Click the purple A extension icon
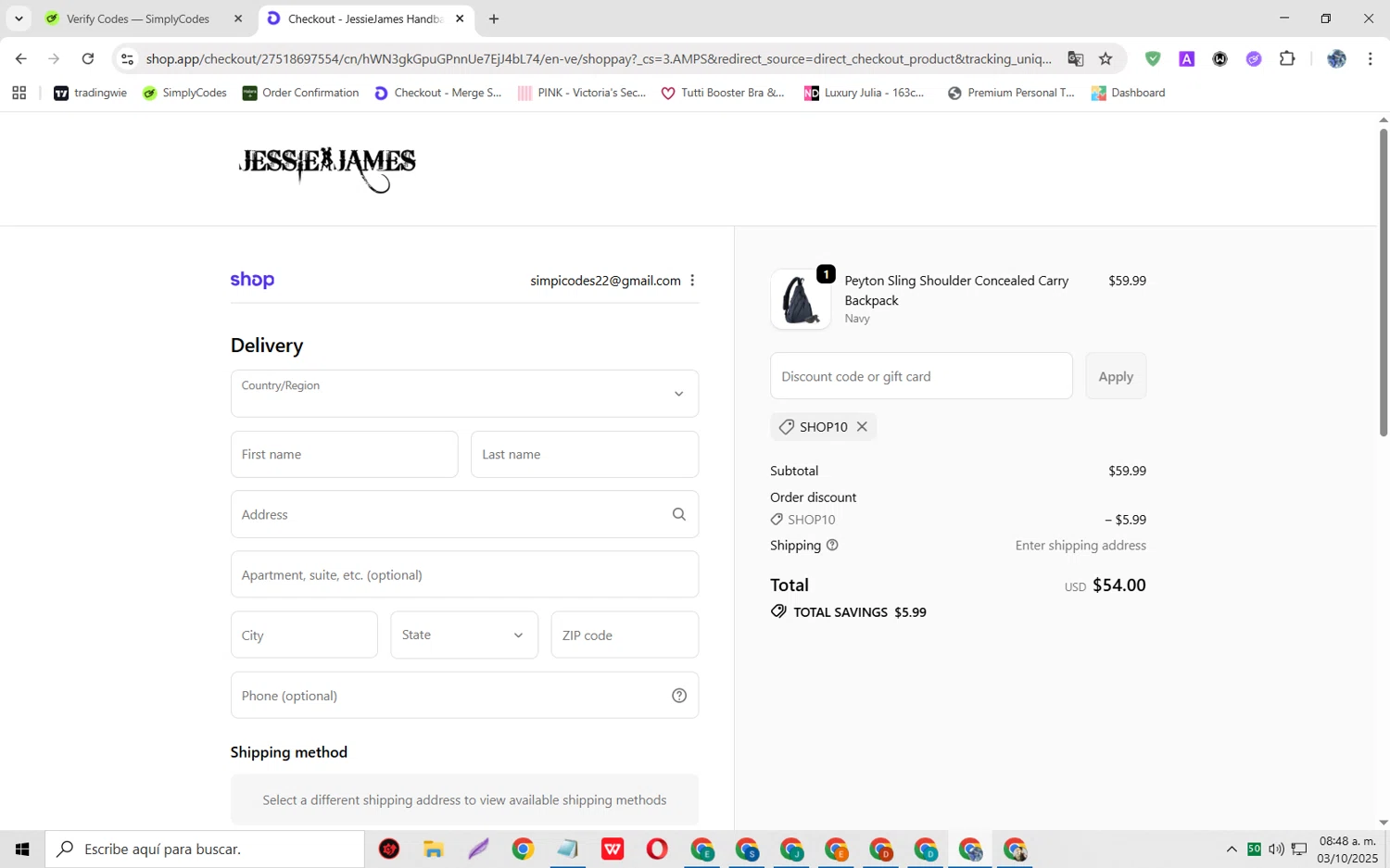Image resolution: width=1390 pixels, height=868 pixels. tap(1186, 58)
